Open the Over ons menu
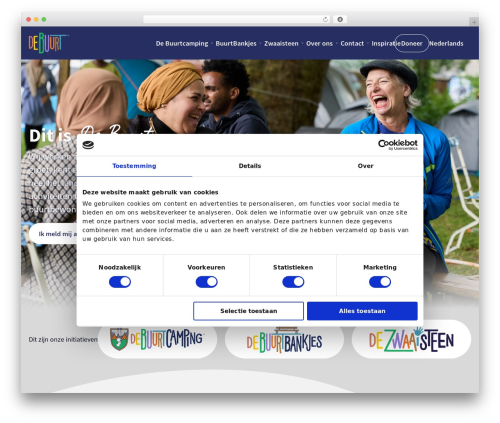Viewport: 500px width, 423px height. click(x=319, y=44)
